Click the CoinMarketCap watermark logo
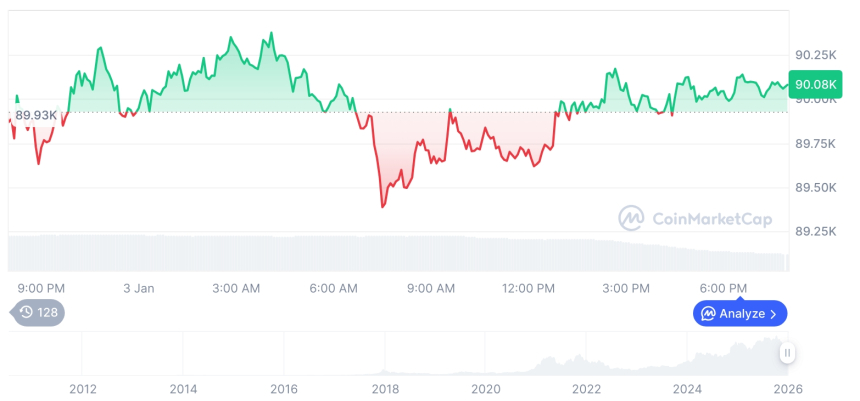 tap(695, 217)
